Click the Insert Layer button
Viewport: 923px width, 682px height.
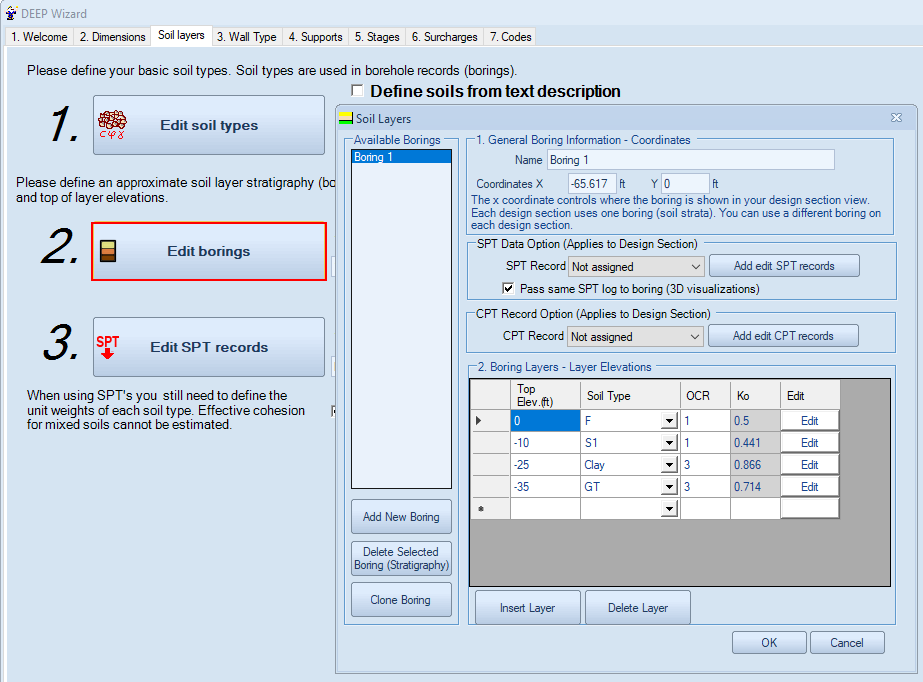527,608
